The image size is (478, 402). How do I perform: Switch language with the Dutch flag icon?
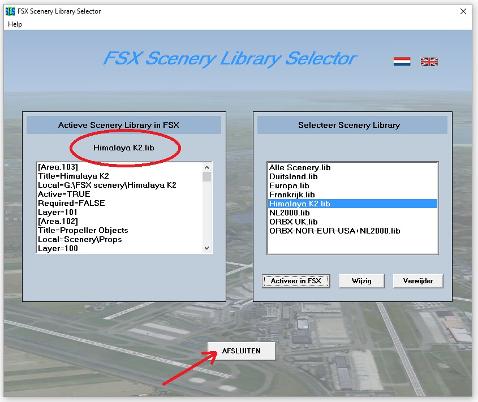(x=402, y=62)
